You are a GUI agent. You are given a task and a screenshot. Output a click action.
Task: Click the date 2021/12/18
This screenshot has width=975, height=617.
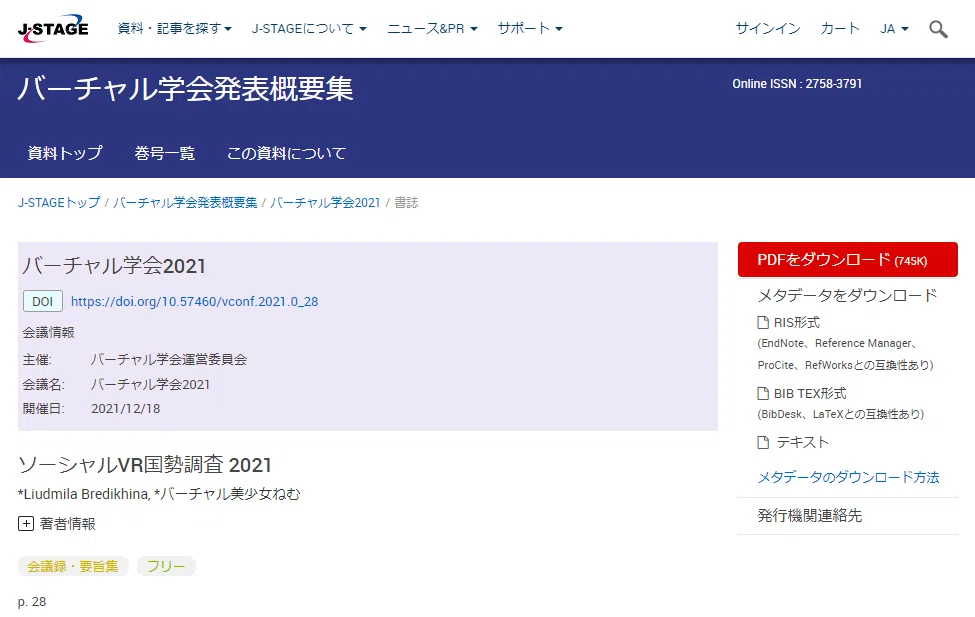[126, 409]
